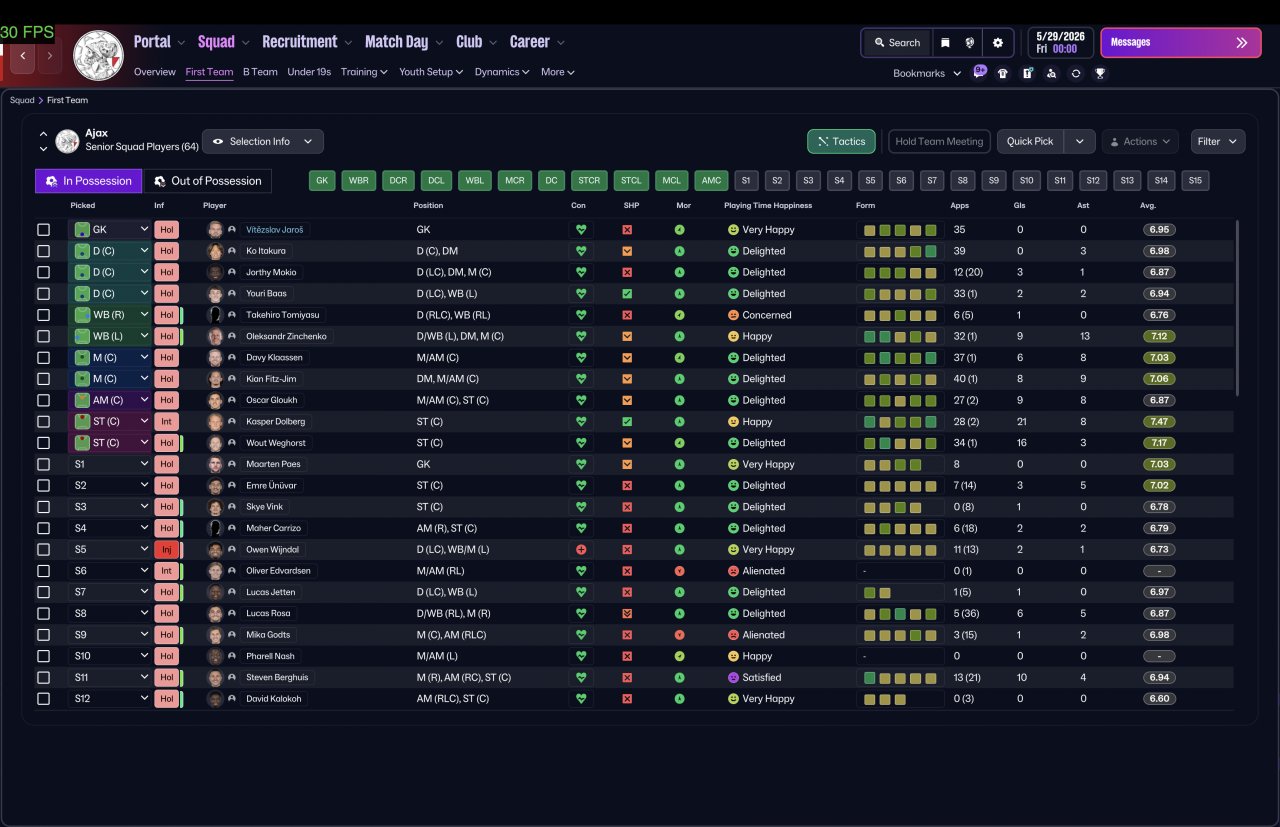Click Alienated face icon for Mika Godts
Image resolution: width=1280 pixels, height=827 pixels.
[x=733, y=635]
